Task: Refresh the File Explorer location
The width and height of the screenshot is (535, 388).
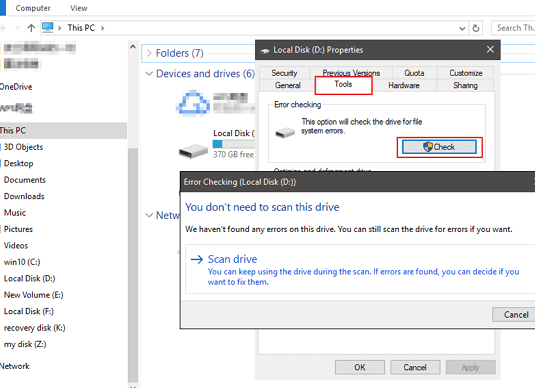Action: coord(476,28)
